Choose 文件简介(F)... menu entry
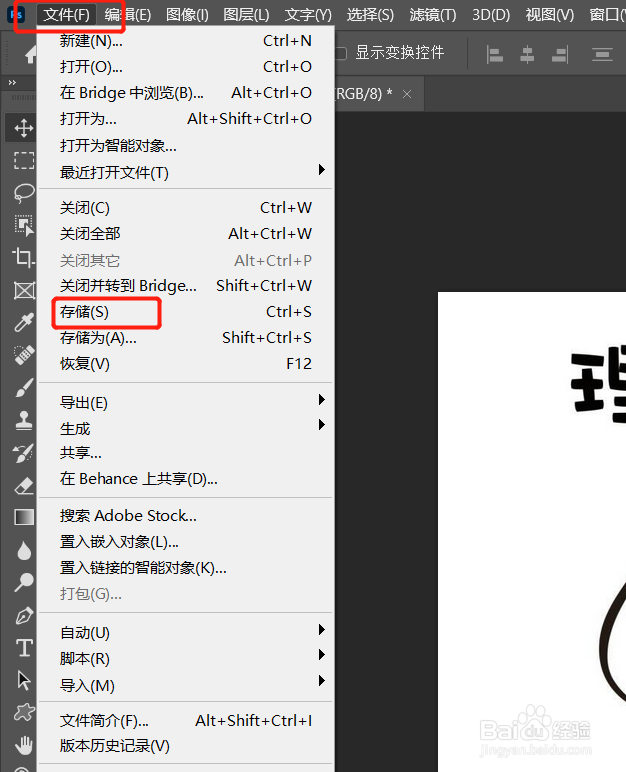Screen dimensions: 626x772 pos(186,721)
